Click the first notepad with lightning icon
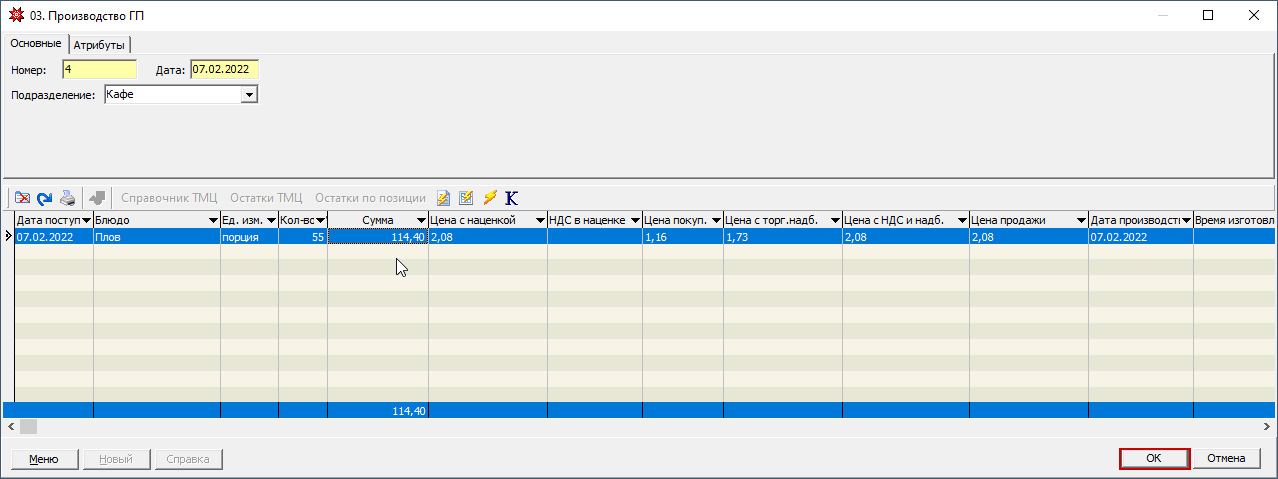This screenshot has height=479, width=1278. pos(444,198)
